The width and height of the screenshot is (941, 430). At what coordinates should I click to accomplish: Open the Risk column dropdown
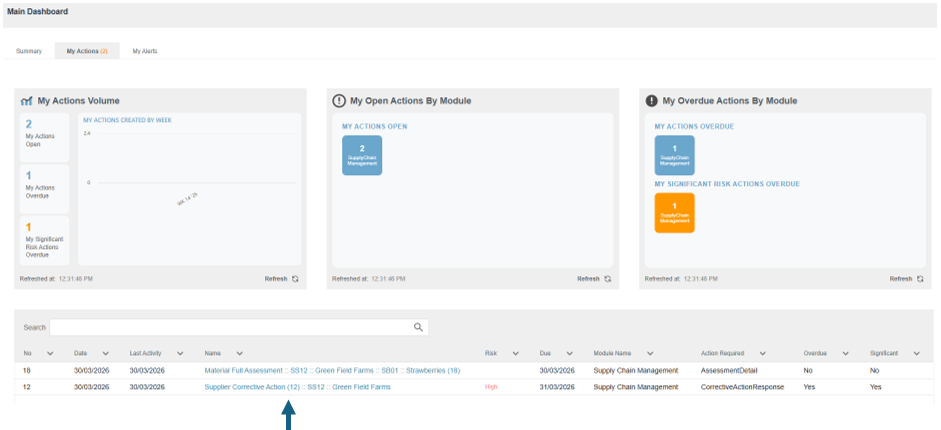coord(514,354)
